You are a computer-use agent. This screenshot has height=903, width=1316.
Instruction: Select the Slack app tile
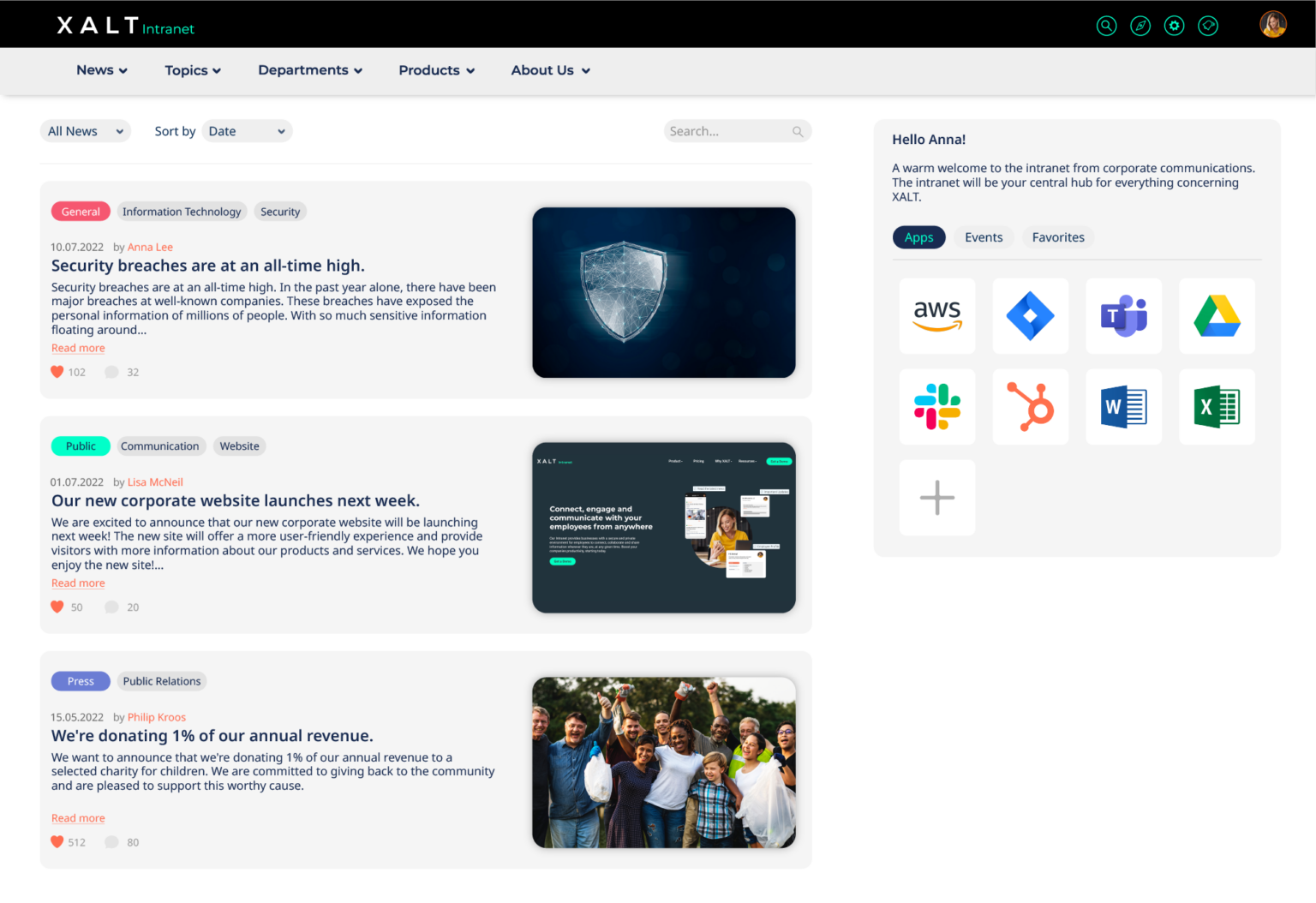click(936, 406)
